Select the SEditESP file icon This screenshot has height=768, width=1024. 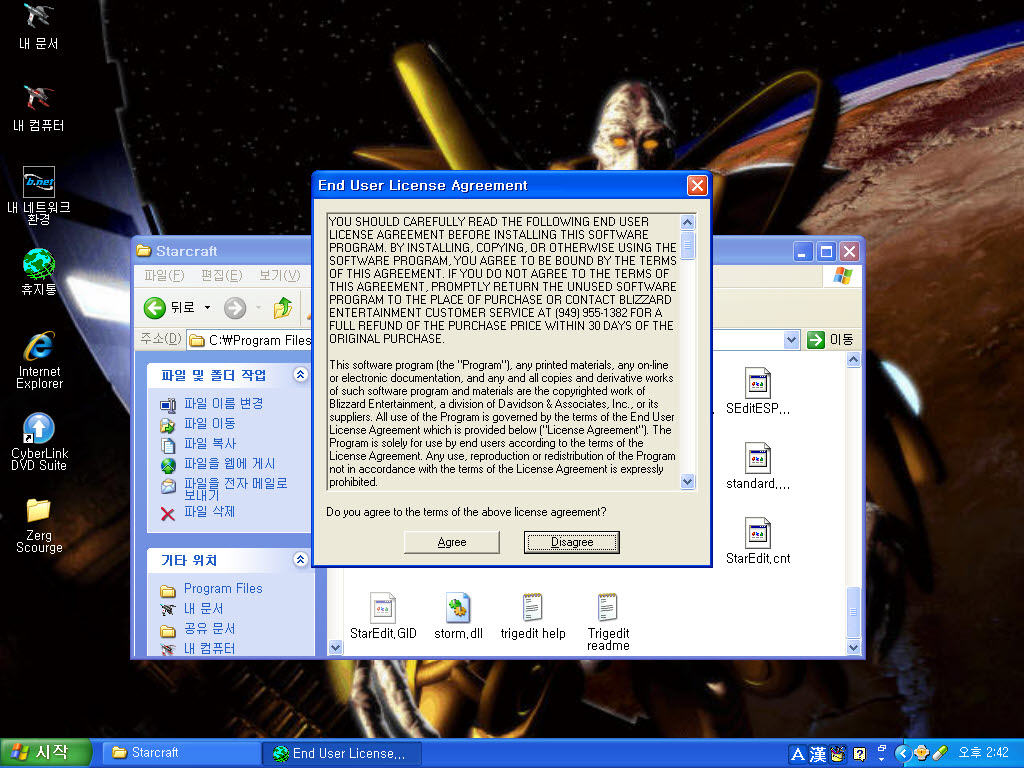(x=758, y=391)
